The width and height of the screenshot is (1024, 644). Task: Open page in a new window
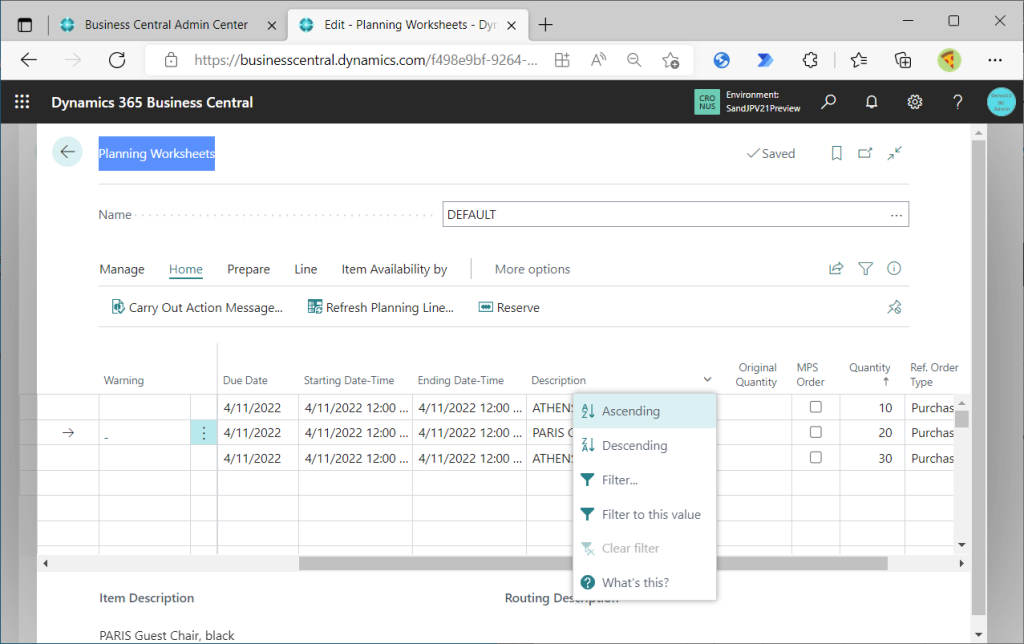coord(865,153)
